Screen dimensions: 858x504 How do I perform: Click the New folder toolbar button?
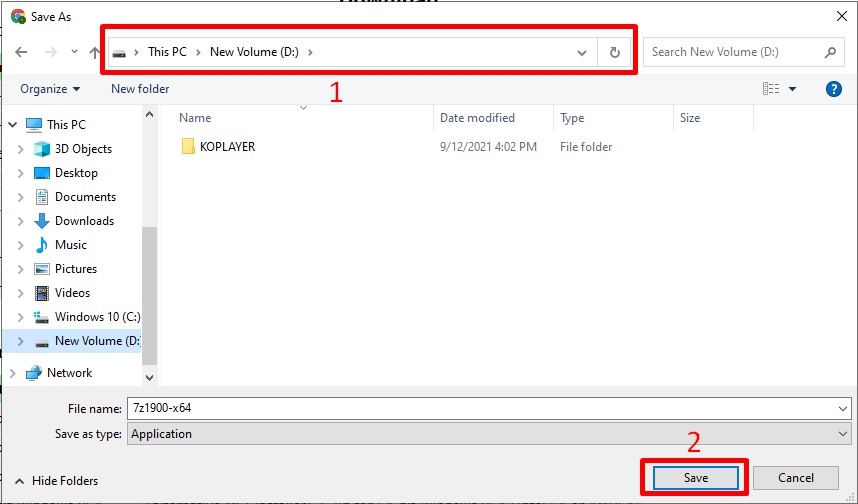(140, 89)
